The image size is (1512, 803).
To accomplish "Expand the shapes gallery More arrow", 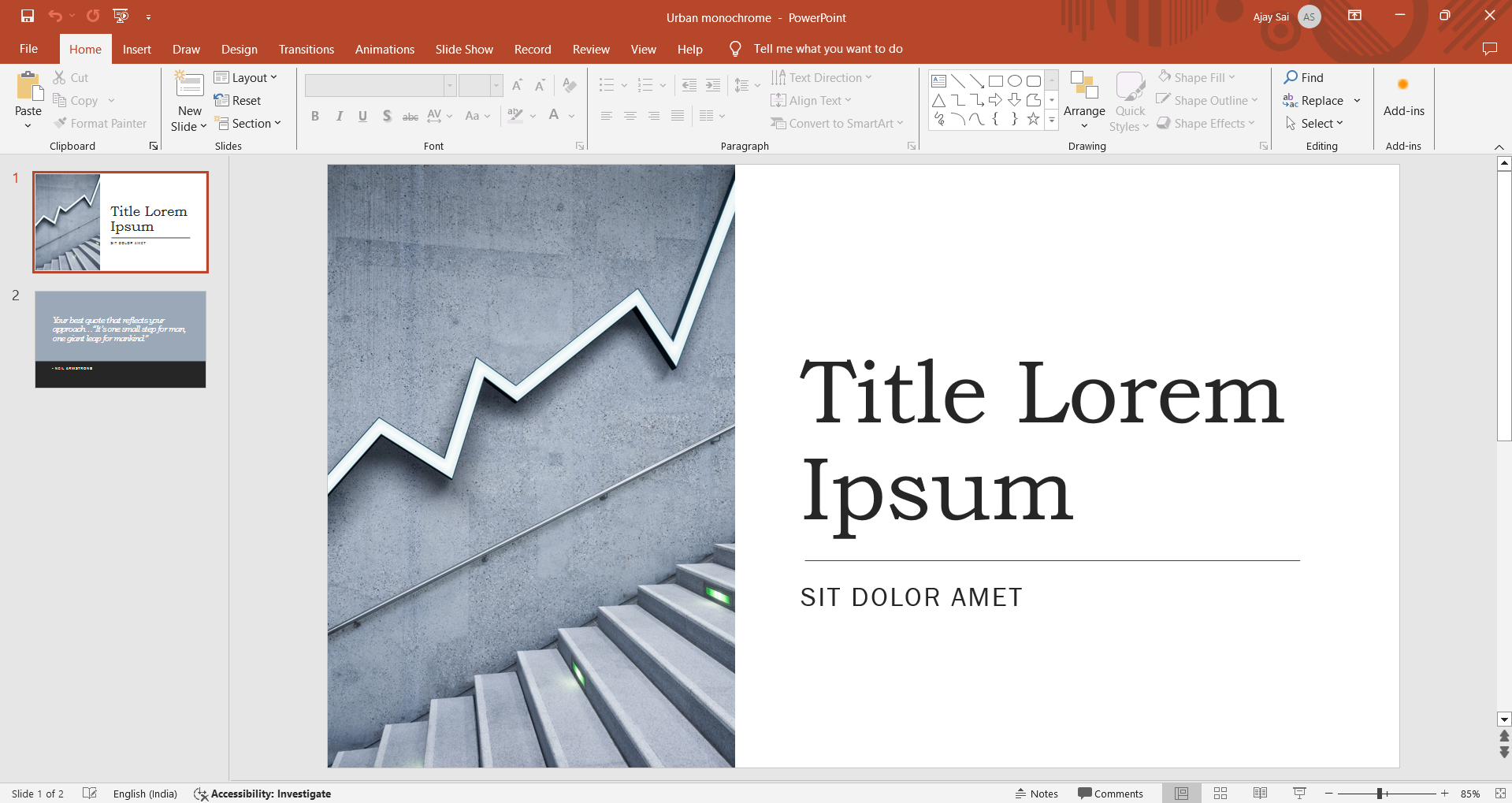I will pos(1051,120).
